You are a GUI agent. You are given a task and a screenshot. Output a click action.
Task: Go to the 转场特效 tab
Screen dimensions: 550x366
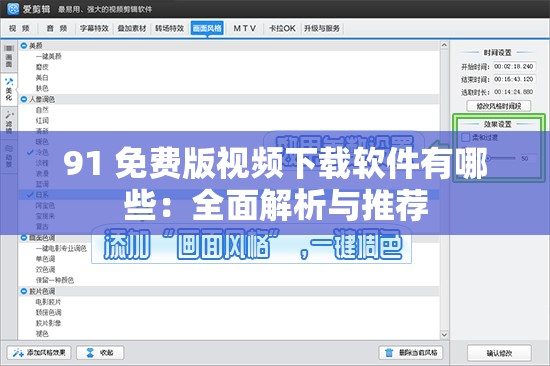pos(169,28)
